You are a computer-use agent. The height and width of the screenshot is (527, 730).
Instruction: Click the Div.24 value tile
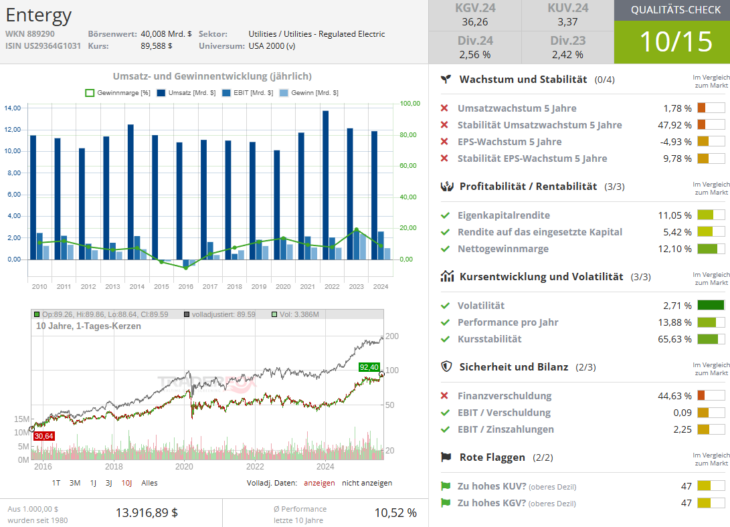(475, 47)
